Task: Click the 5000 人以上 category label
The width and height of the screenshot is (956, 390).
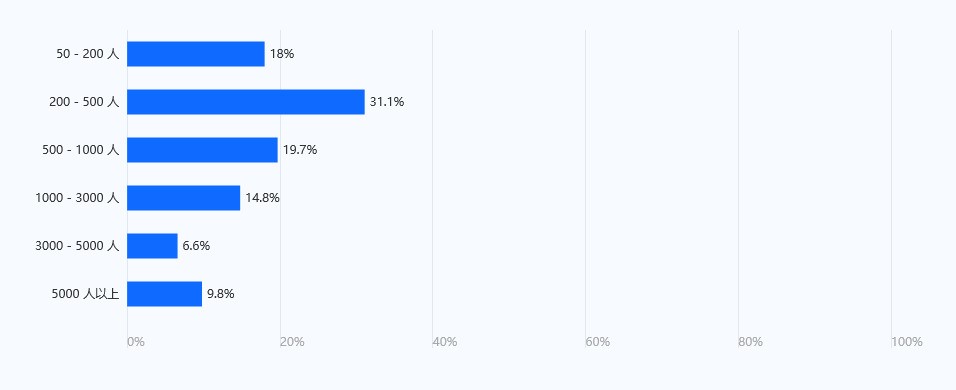Action: click(85, 294)
